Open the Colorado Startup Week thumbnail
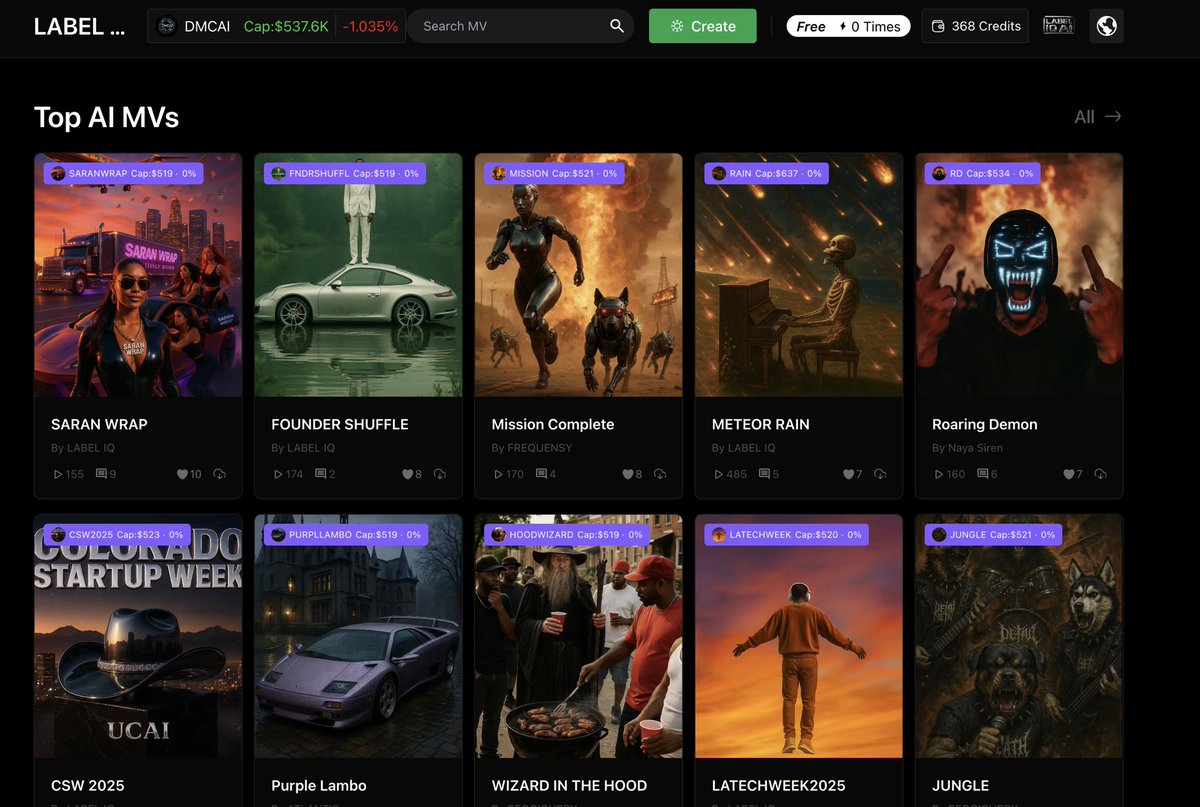 (138, 636)
